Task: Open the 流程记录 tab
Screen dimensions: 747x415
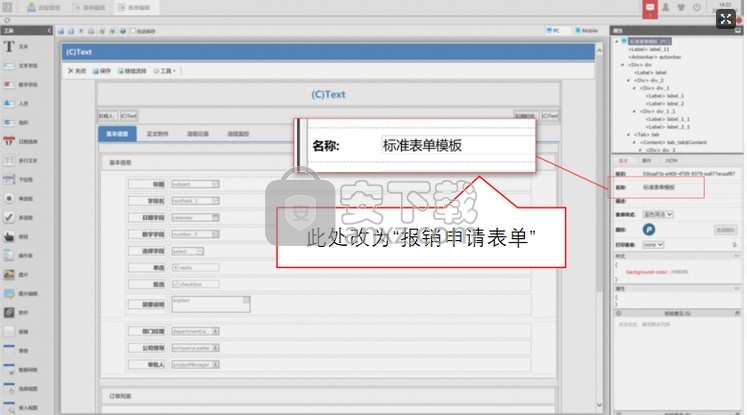Action: pos(198,134)
